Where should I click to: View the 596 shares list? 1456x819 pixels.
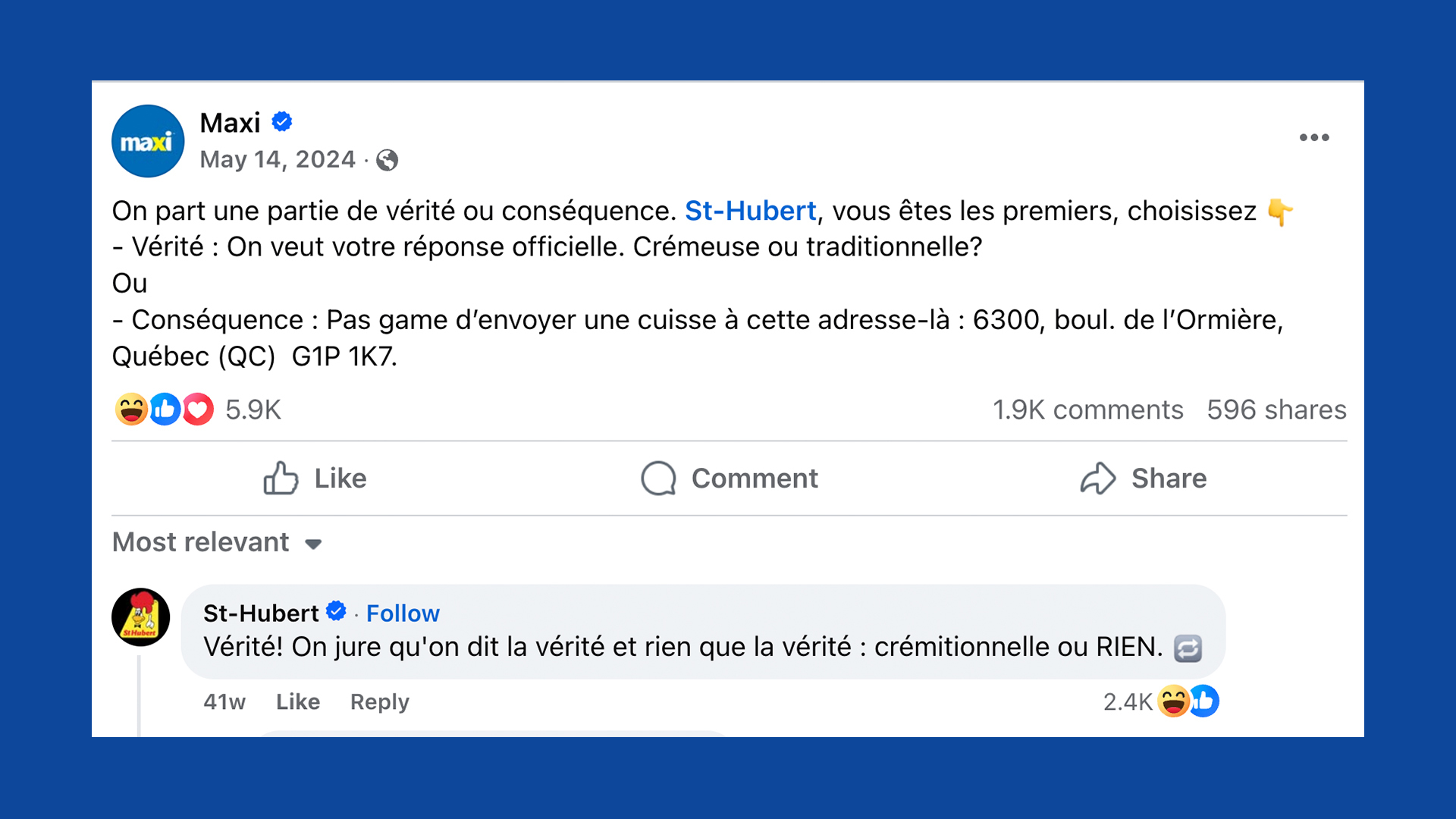tap(1277, 409)
